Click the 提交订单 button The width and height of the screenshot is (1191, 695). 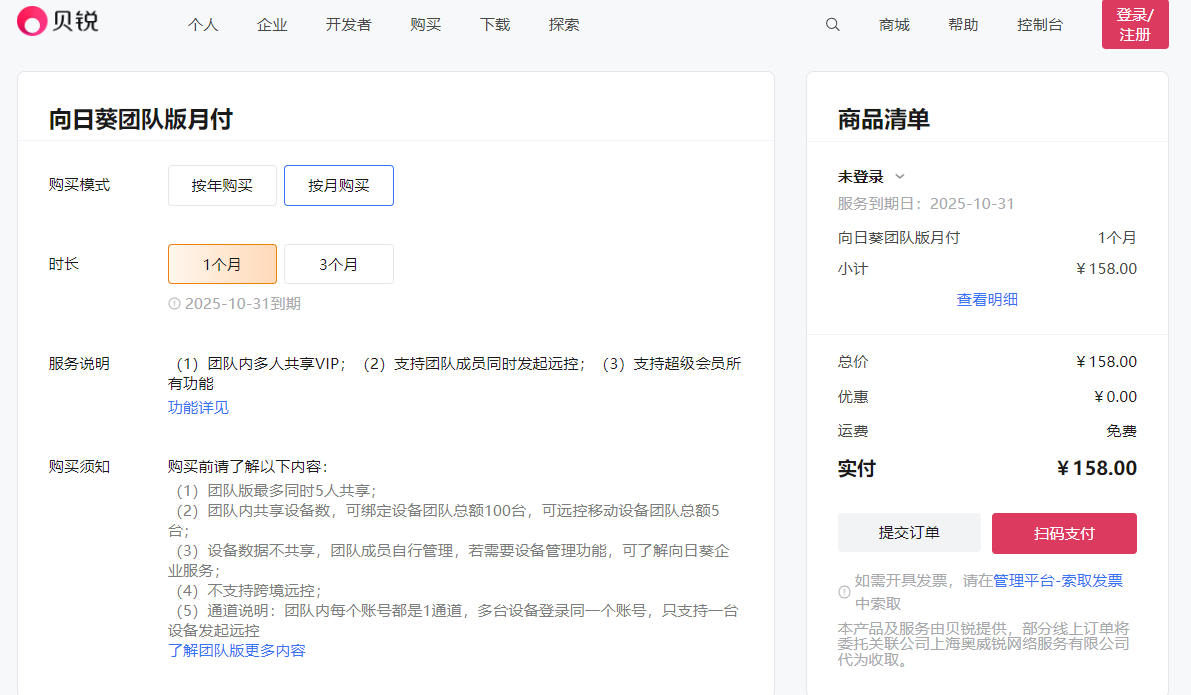pyautogui.click(x=909, y=533)
